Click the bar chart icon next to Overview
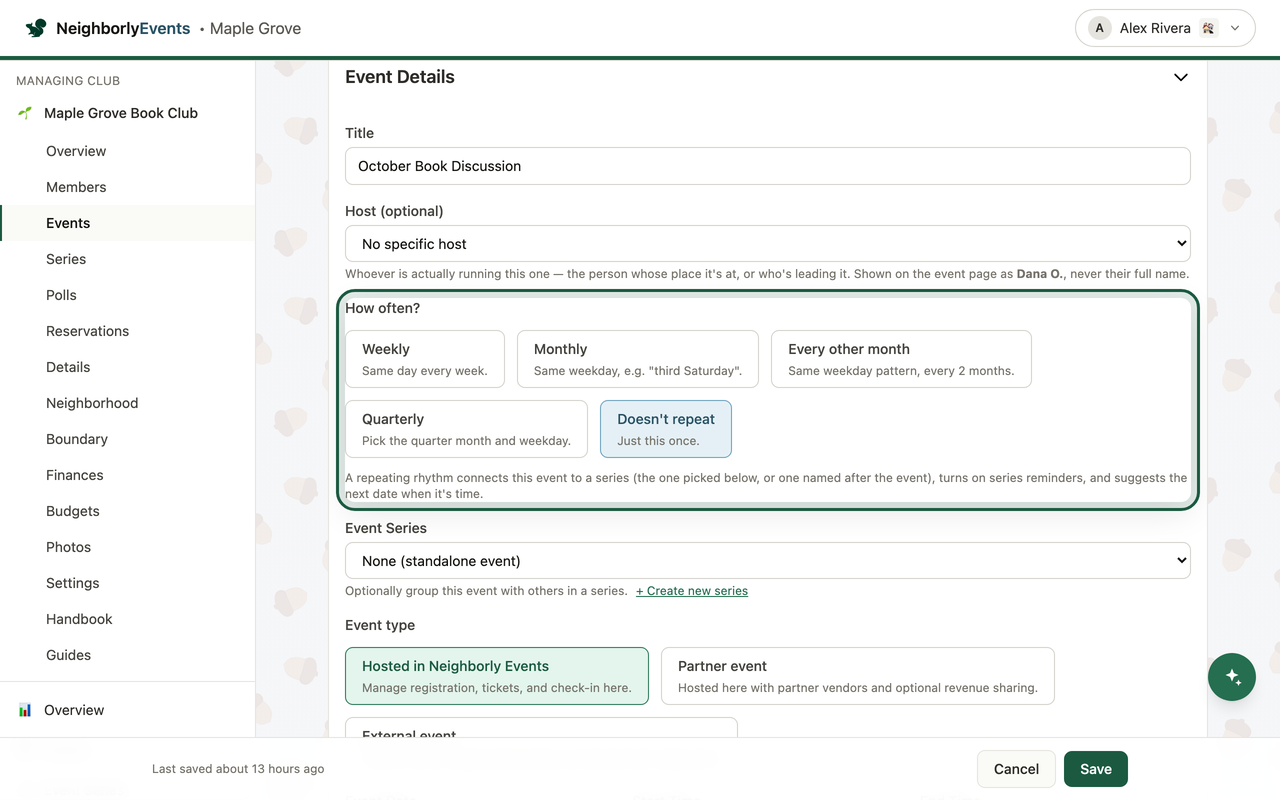This screenshot has height=800, width=1280. 25,710
